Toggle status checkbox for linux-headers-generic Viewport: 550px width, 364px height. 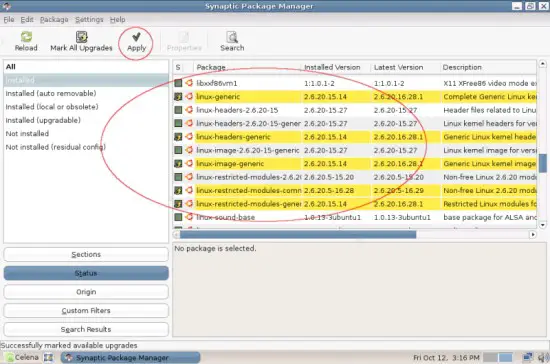(178, 137)
